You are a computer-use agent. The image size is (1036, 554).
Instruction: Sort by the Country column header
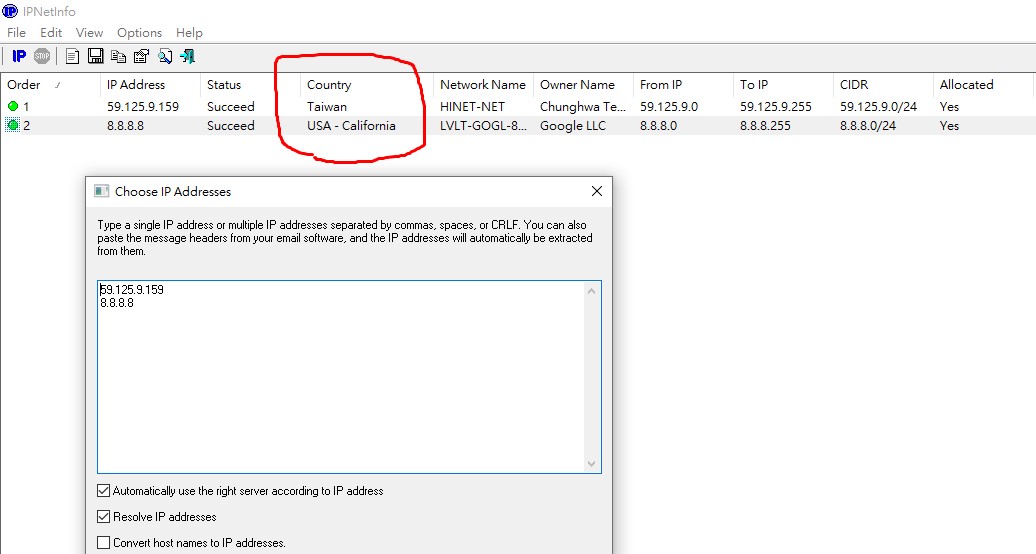pyautogui.click(x=329, y=85)
